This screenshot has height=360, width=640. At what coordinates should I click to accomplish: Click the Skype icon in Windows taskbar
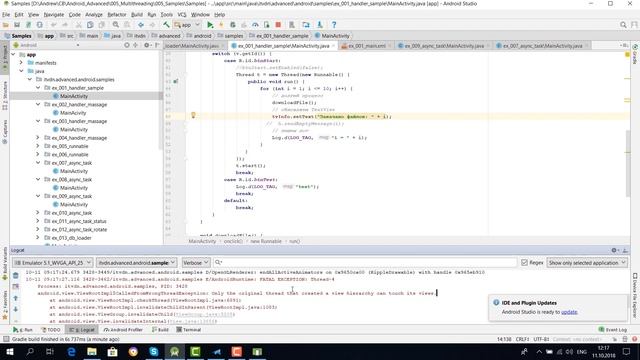click(153, 351)
